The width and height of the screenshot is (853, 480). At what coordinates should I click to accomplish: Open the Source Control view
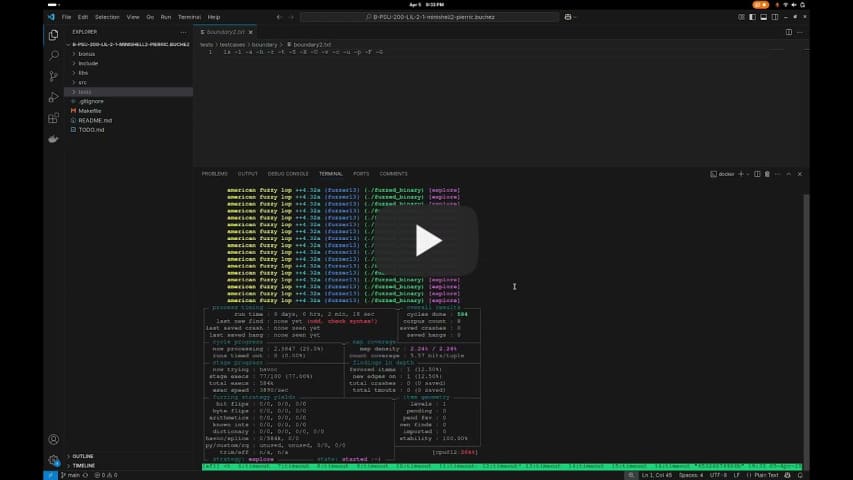click(x=53, y=76)
